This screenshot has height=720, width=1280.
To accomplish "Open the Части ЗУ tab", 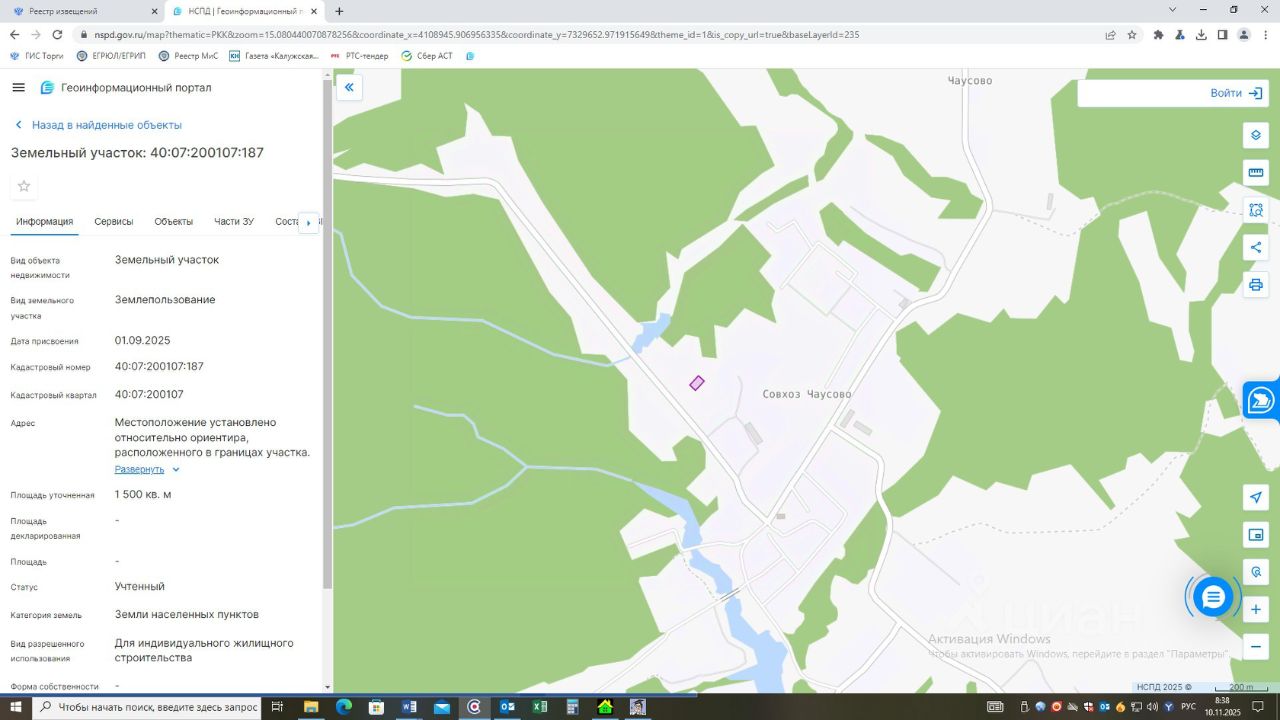I will pyautogui.click(x=234, y=221).
